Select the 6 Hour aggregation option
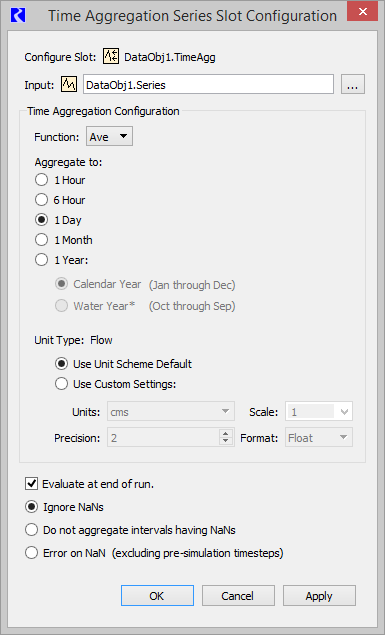The image size is (385, 635). pyautogui.click(x=41, y=200)
